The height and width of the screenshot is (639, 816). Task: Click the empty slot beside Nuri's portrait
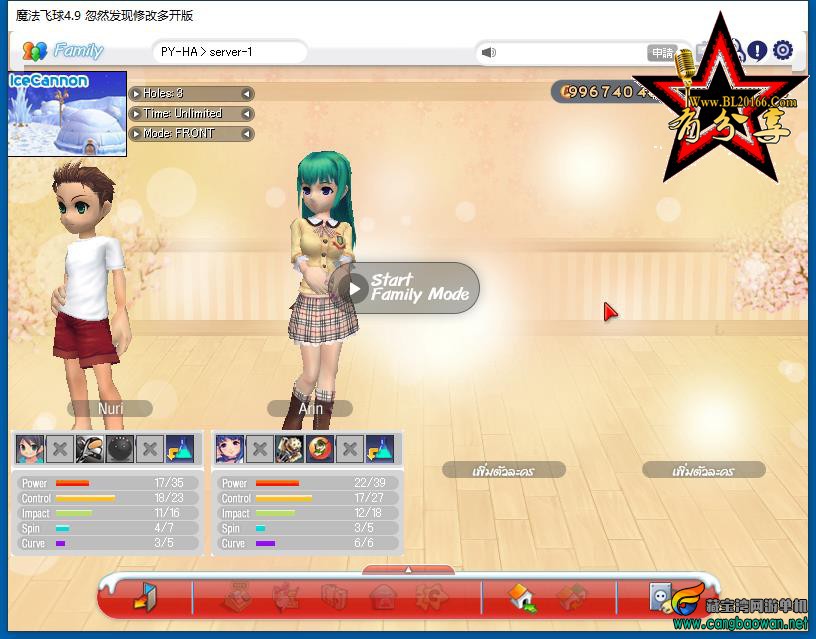pyautogui.click(x=60, y=449)
